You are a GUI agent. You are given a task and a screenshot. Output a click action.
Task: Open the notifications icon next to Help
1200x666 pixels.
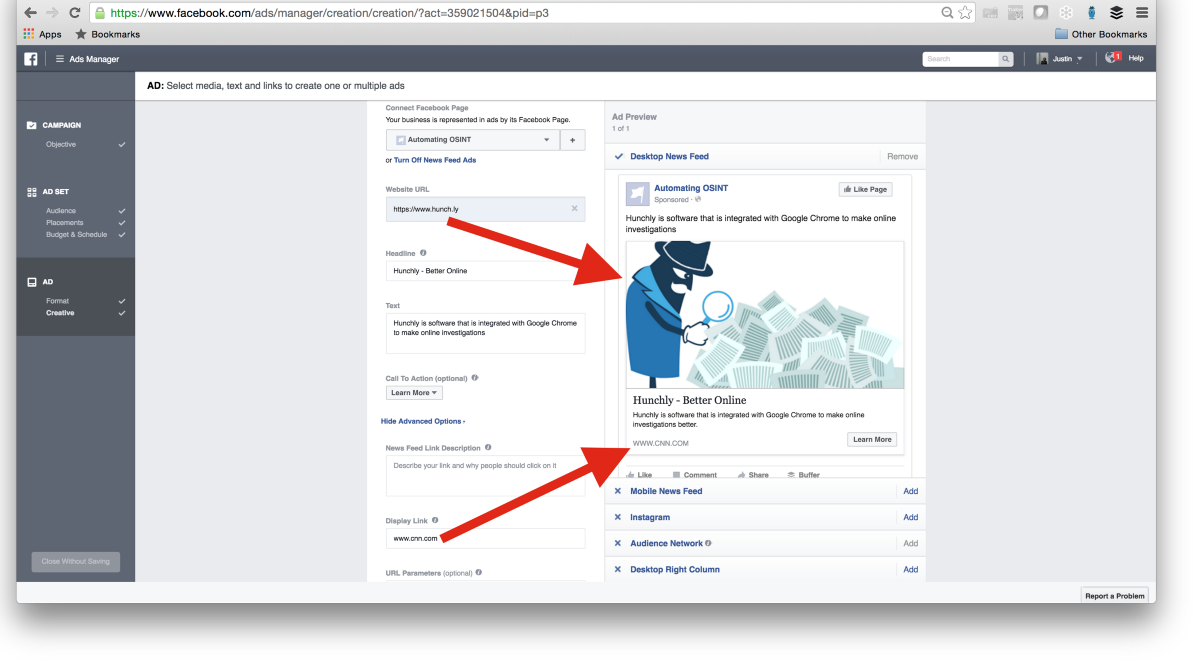(x=1113, y=58)
